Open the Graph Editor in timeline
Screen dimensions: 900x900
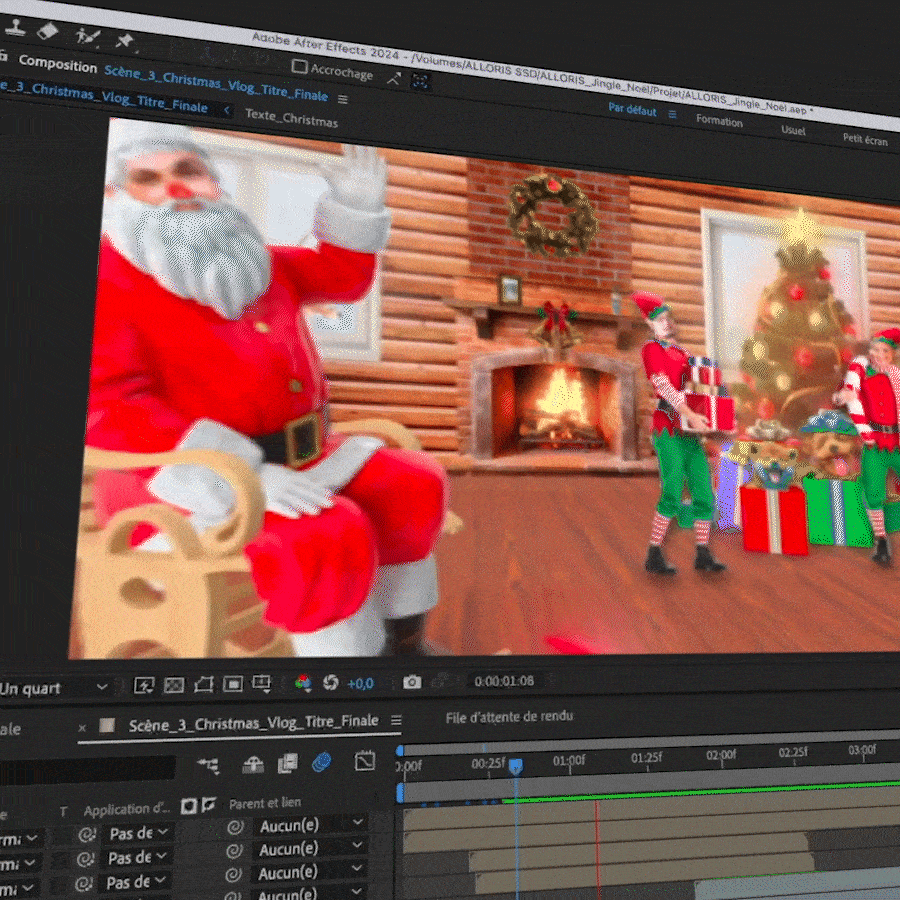(365, 762)
